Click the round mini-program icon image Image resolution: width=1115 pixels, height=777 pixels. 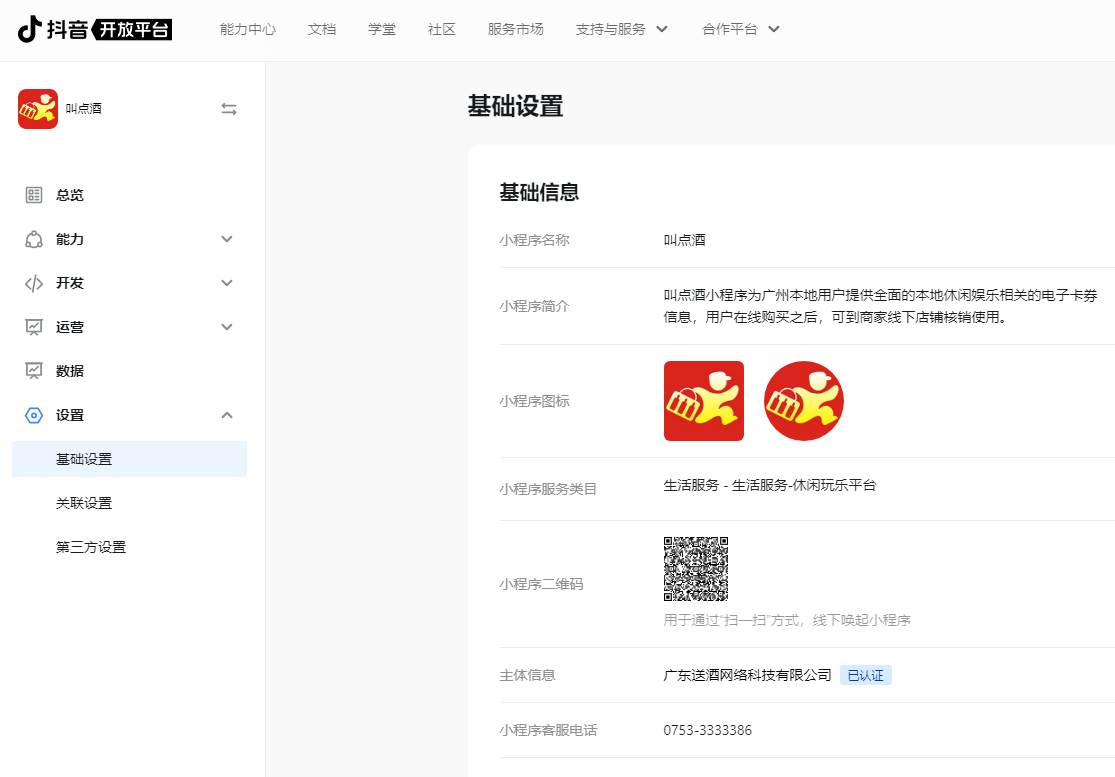coord(804,401)
